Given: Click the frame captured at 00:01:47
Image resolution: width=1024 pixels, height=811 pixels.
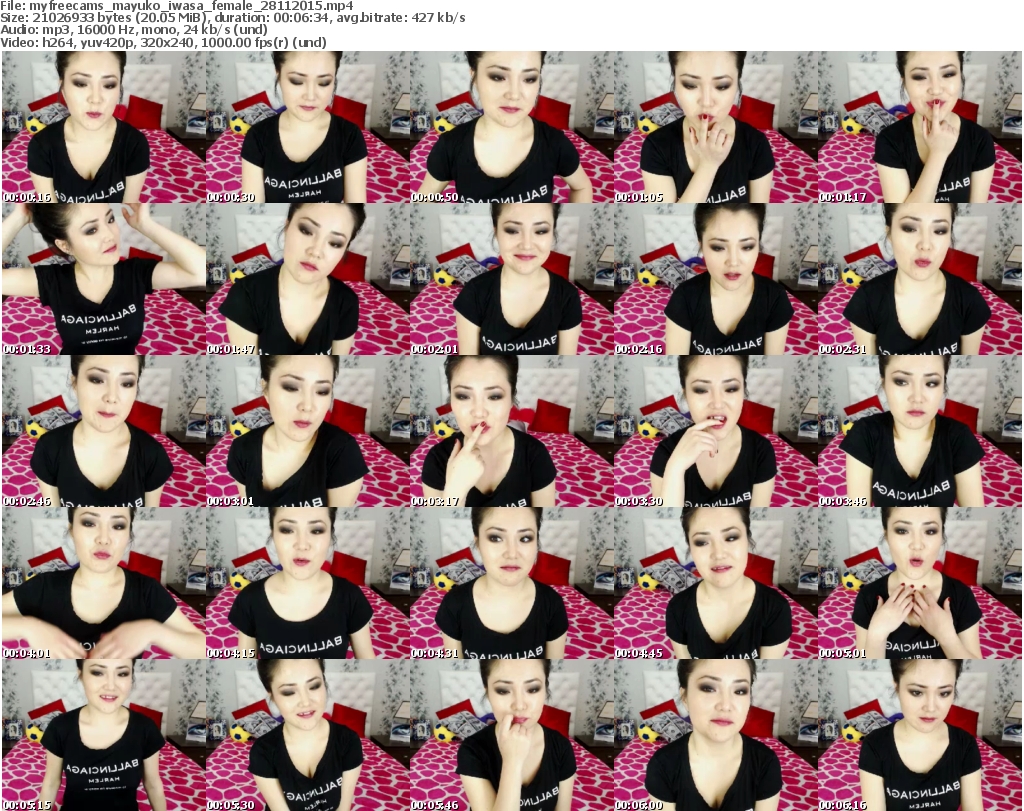Looking at the screenshot, I should point(308,279).
